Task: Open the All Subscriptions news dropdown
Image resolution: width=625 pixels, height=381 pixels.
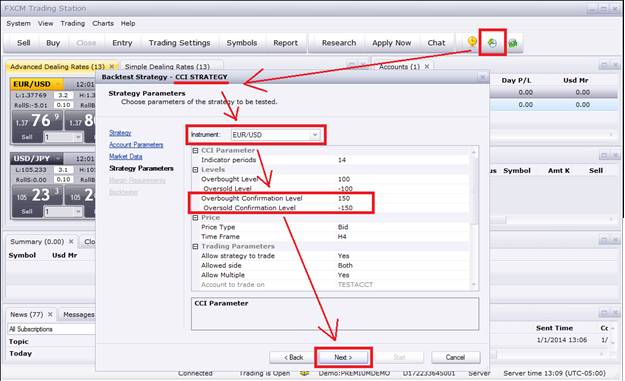Action: coord(52,329)
